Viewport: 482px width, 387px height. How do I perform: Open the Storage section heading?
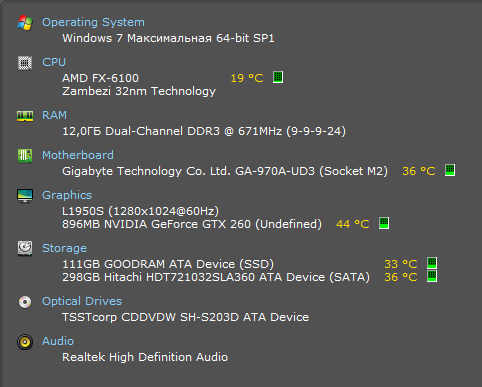[x=64, y=248]
